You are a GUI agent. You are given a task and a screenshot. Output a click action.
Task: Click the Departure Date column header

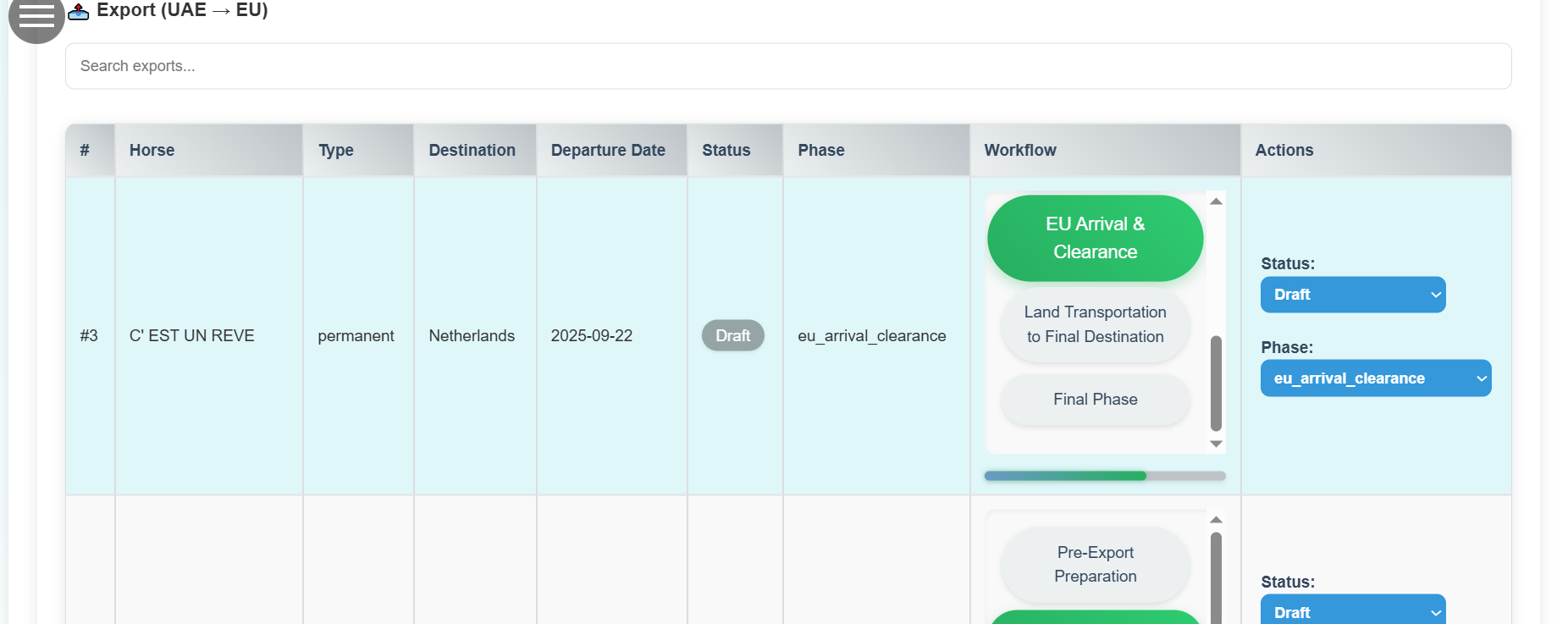click(x=608, y=150)
